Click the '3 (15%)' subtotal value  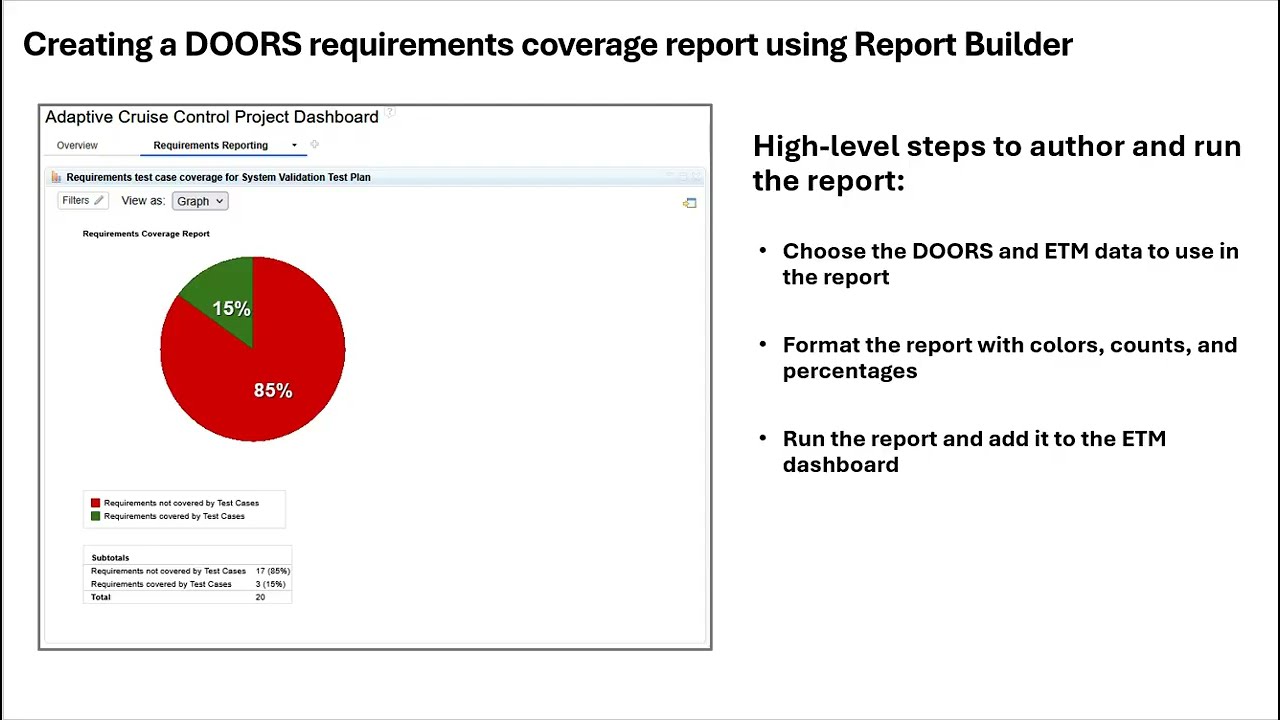[x=270, y=584]
